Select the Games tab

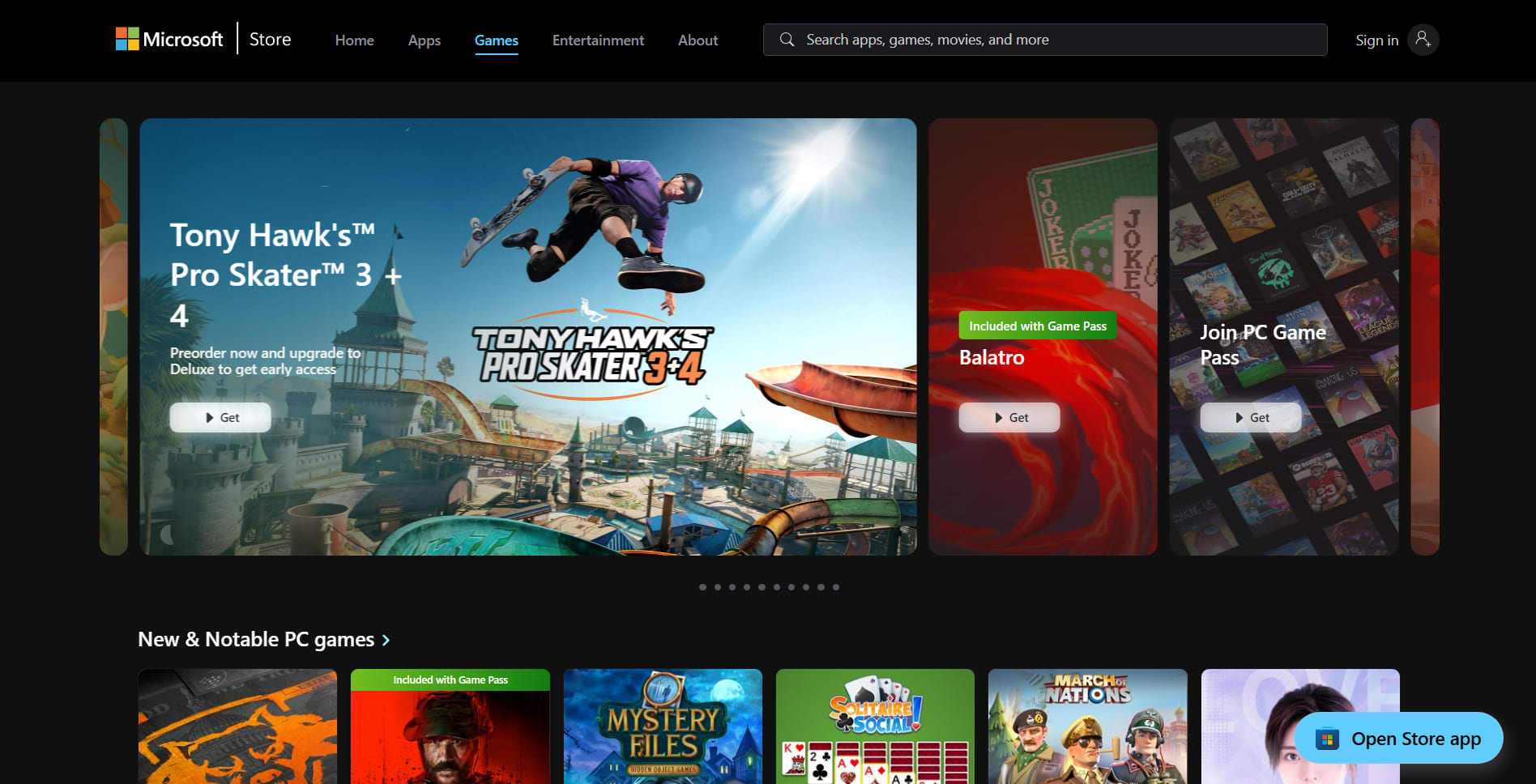click(x=497, y=40)
